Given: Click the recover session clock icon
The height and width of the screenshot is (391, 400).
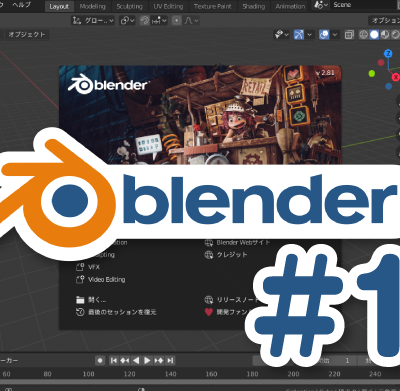Looking at the screenshot, I should coord(80,312).
